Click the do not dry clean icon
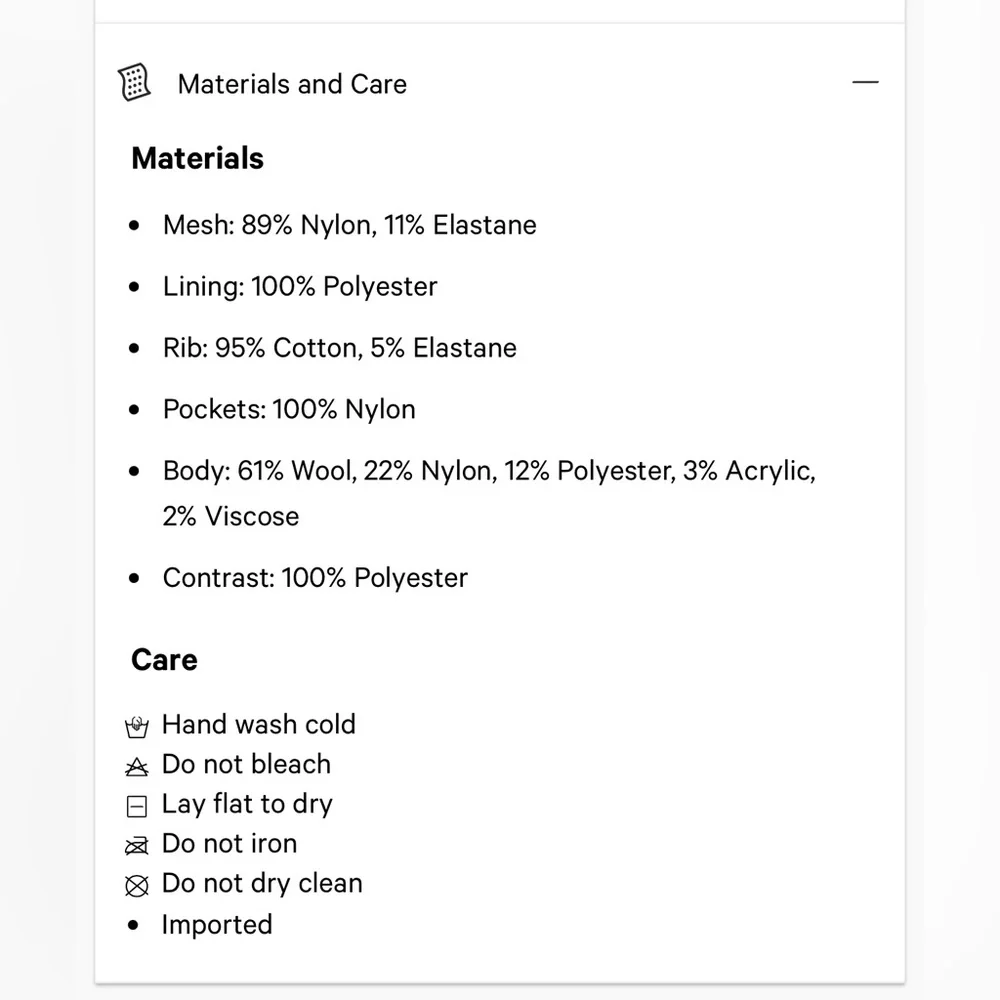 tap(137, 885)
